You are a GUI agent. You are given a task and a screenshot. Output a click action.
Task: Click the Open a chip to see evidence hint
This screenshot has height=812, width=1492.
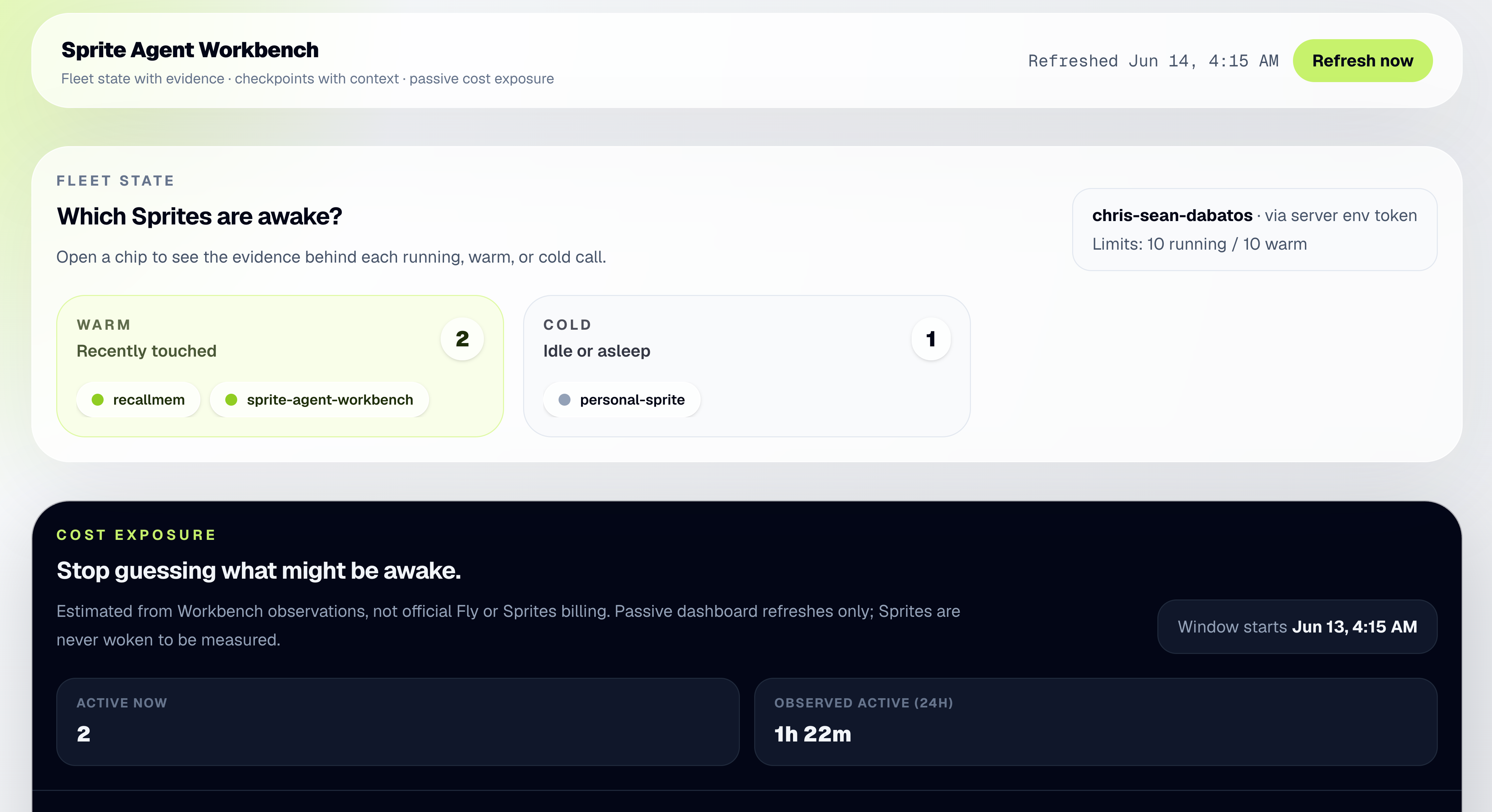point(331,257)
